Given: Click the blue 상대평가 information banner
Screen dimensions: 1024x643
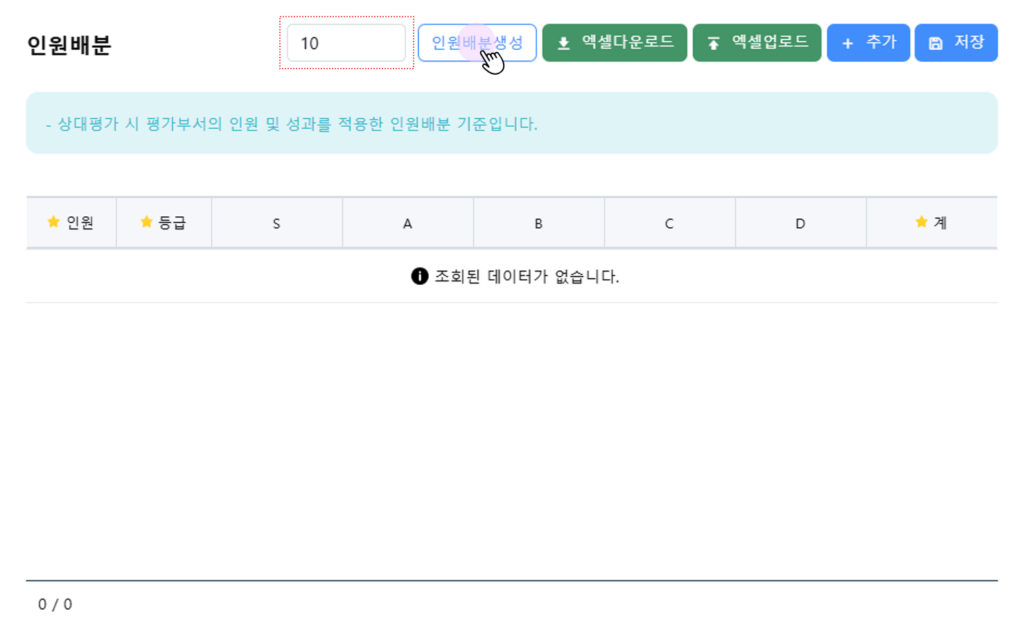Looking at the screenshot, I should [x=511, y=123].
